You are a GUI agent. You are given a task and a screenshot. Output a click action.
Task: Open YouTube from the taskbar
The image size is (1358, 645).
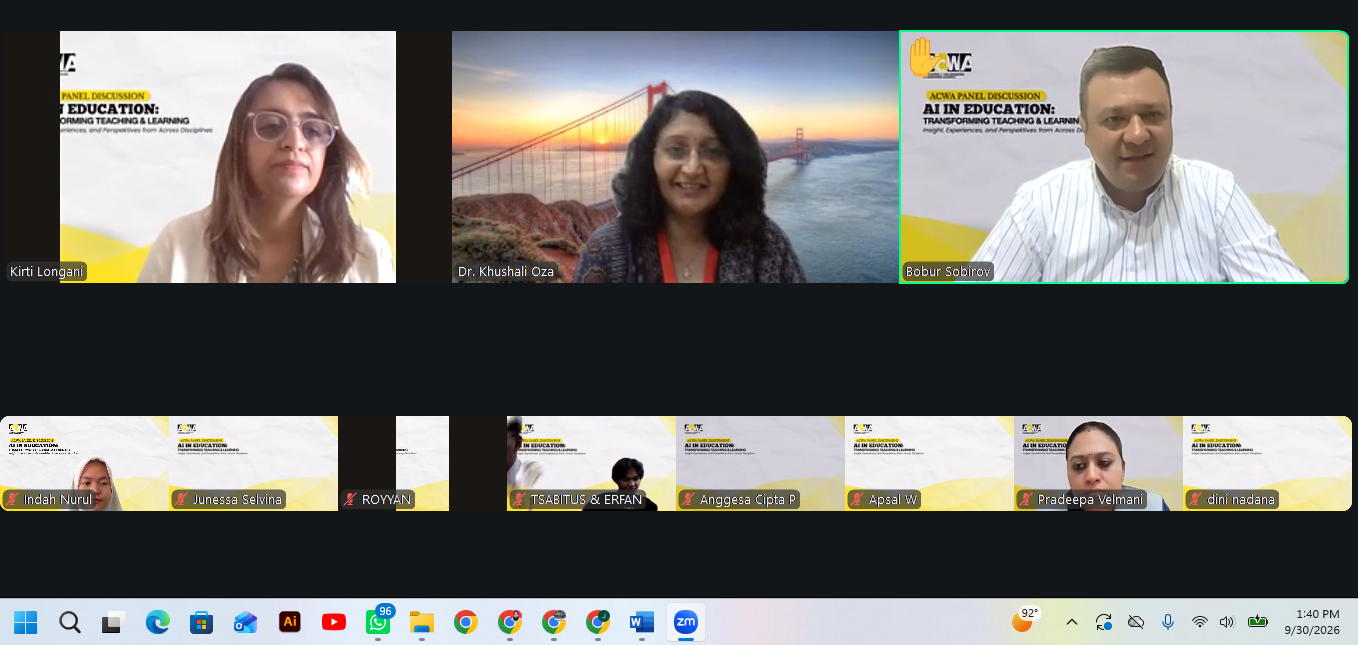(x=334, y=622)
